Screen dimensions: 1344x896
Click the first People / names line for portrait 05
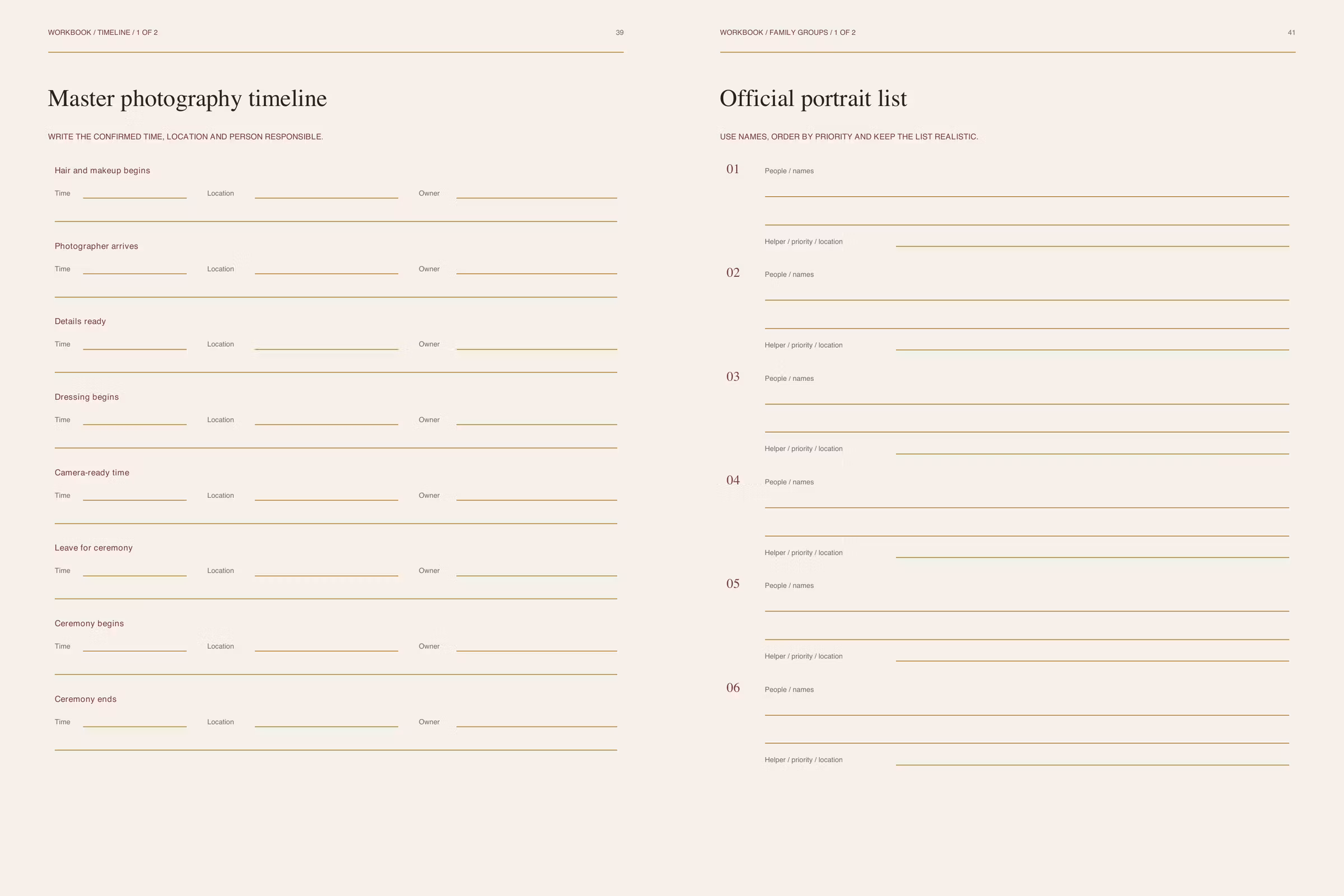pos(1027,604)
